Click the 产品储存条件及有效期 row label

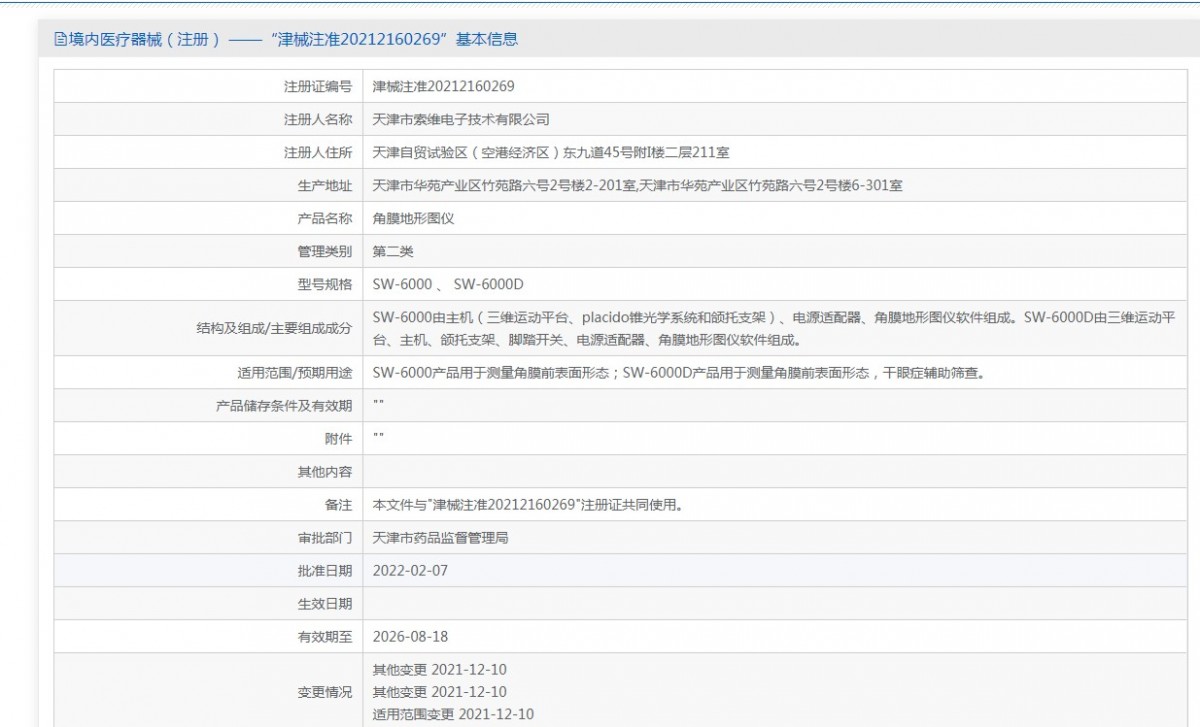pyautogui.click(x=284, y=406)
